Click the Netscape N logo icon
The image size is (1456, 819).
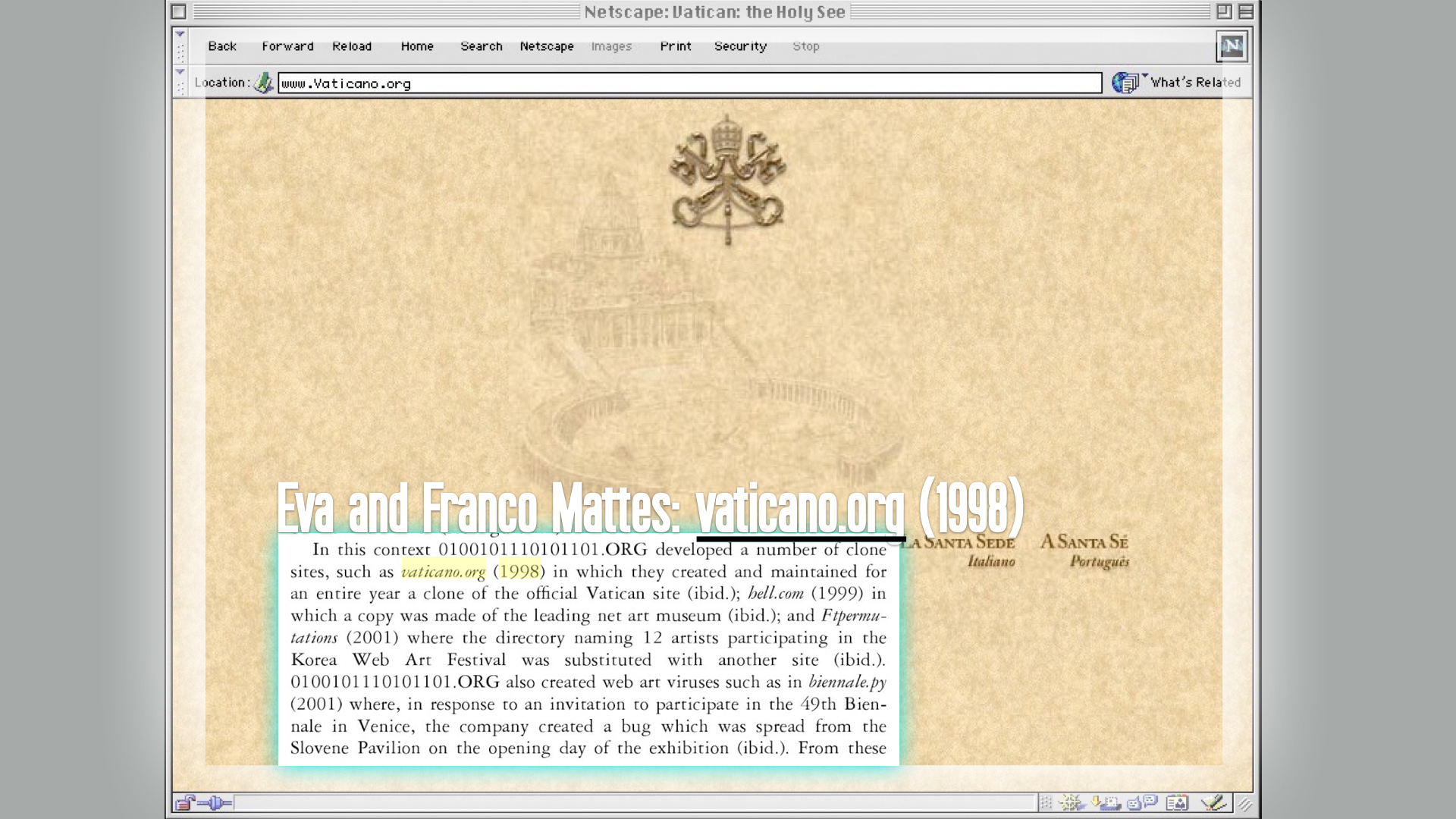(1232, 46)
